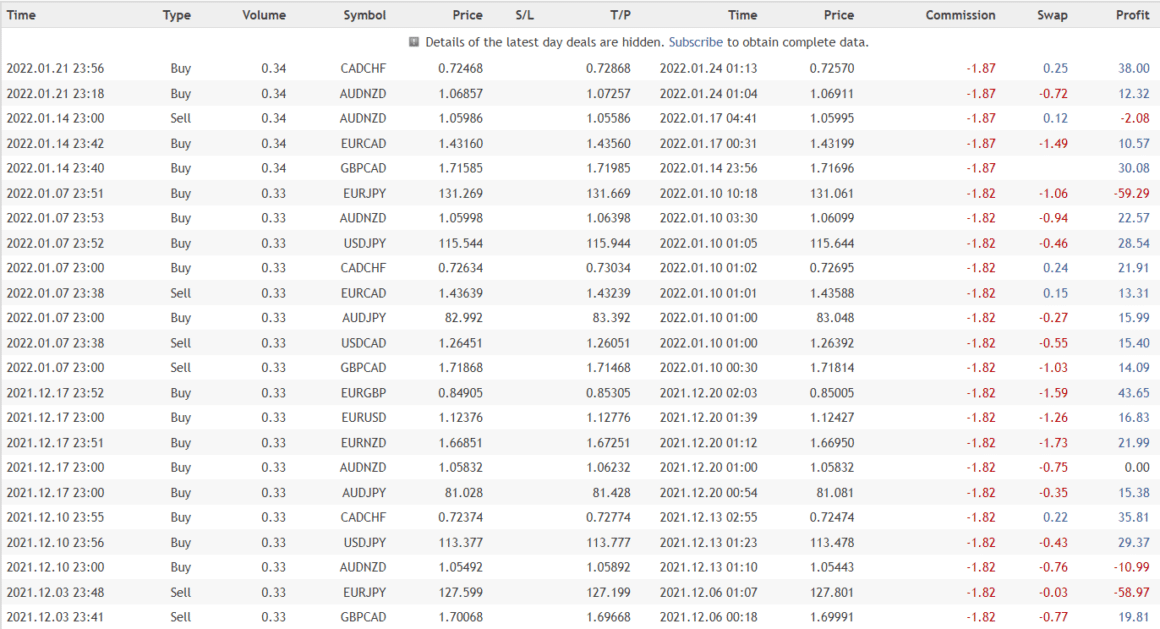The width and height of the screenshot is (1160, 629).
Task: Click the 0.00 profit value in AUDNZD row
Action: [1137, 468]
